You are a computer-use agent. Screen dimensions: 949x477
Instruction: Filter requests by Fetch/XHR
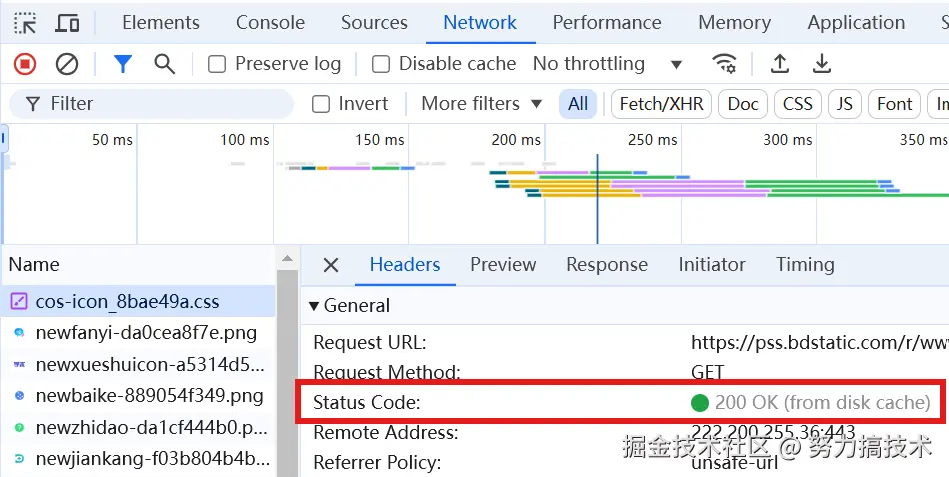[x=661, y=104]
